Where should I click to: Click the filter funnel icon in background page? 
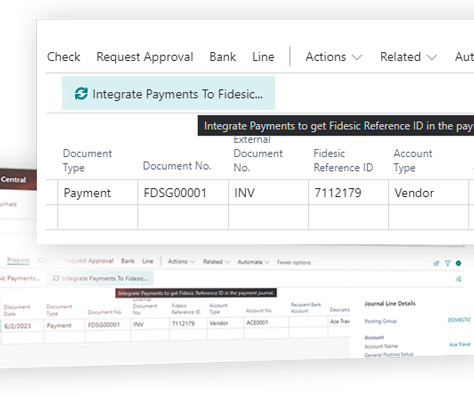pyautogui.click(x=448, y=263)
